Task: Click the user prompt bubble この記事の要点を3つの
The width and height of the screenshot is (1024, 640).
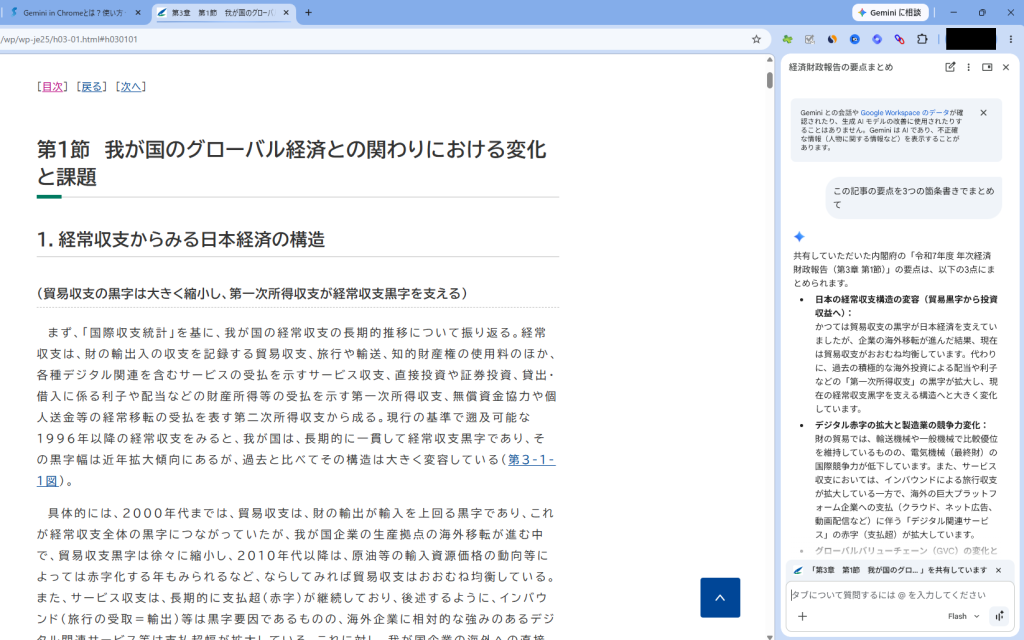Action: (x=914, y=198)
